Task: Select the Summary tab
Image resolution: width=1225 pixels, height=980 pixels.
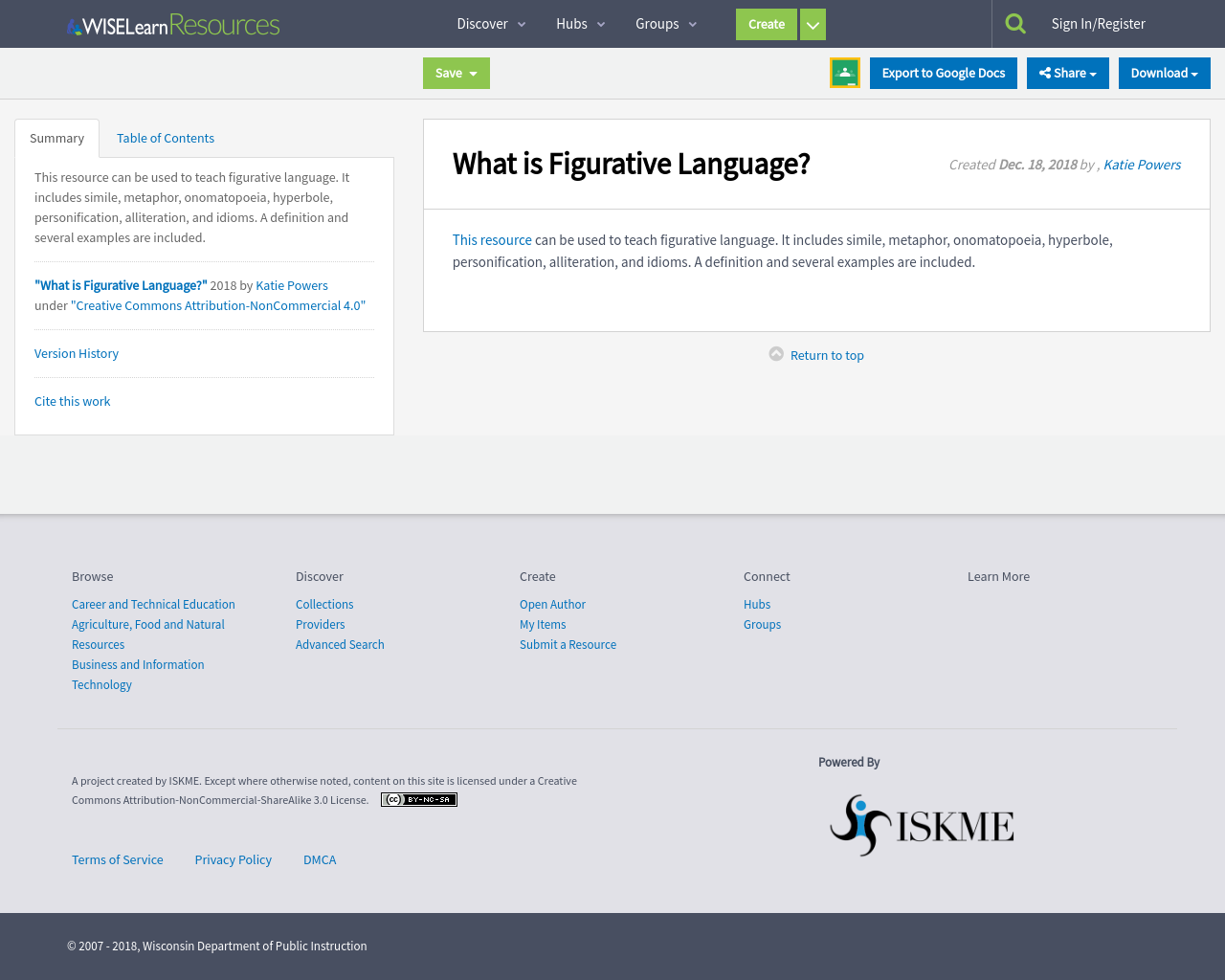Action: (x=57, y=139)
